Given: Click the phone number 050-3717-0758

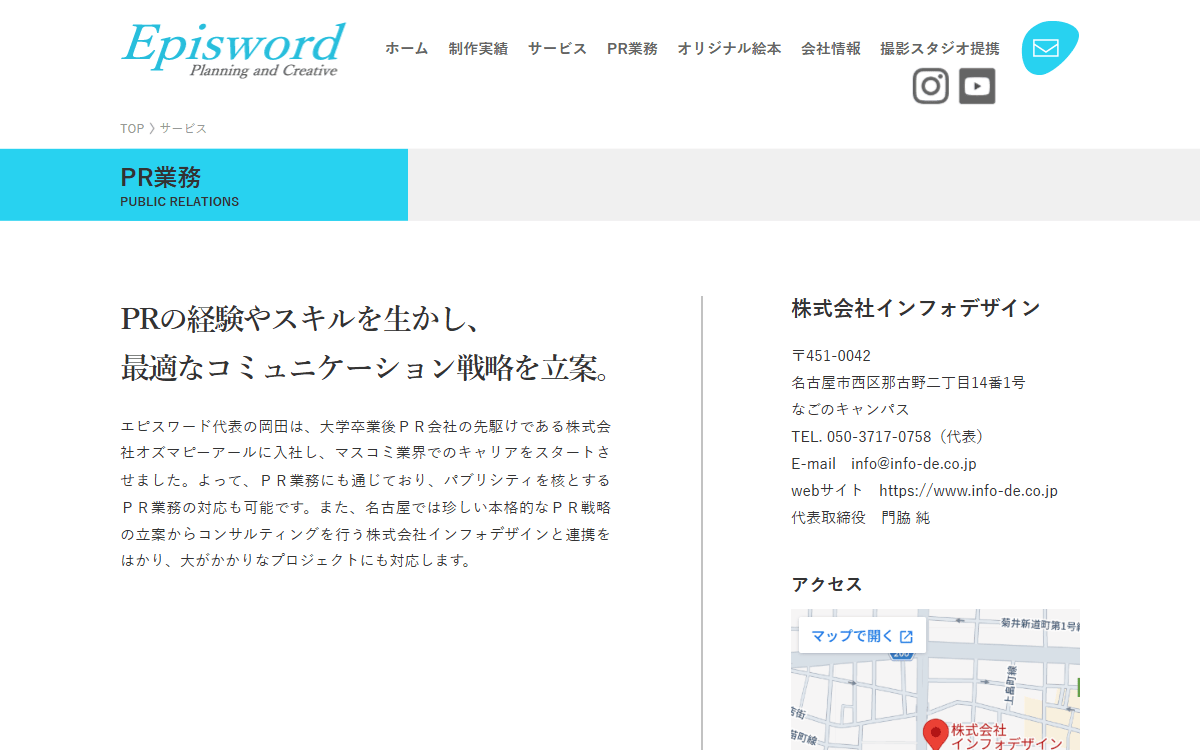Looking at the screenshot, I should tap(879, 437).
